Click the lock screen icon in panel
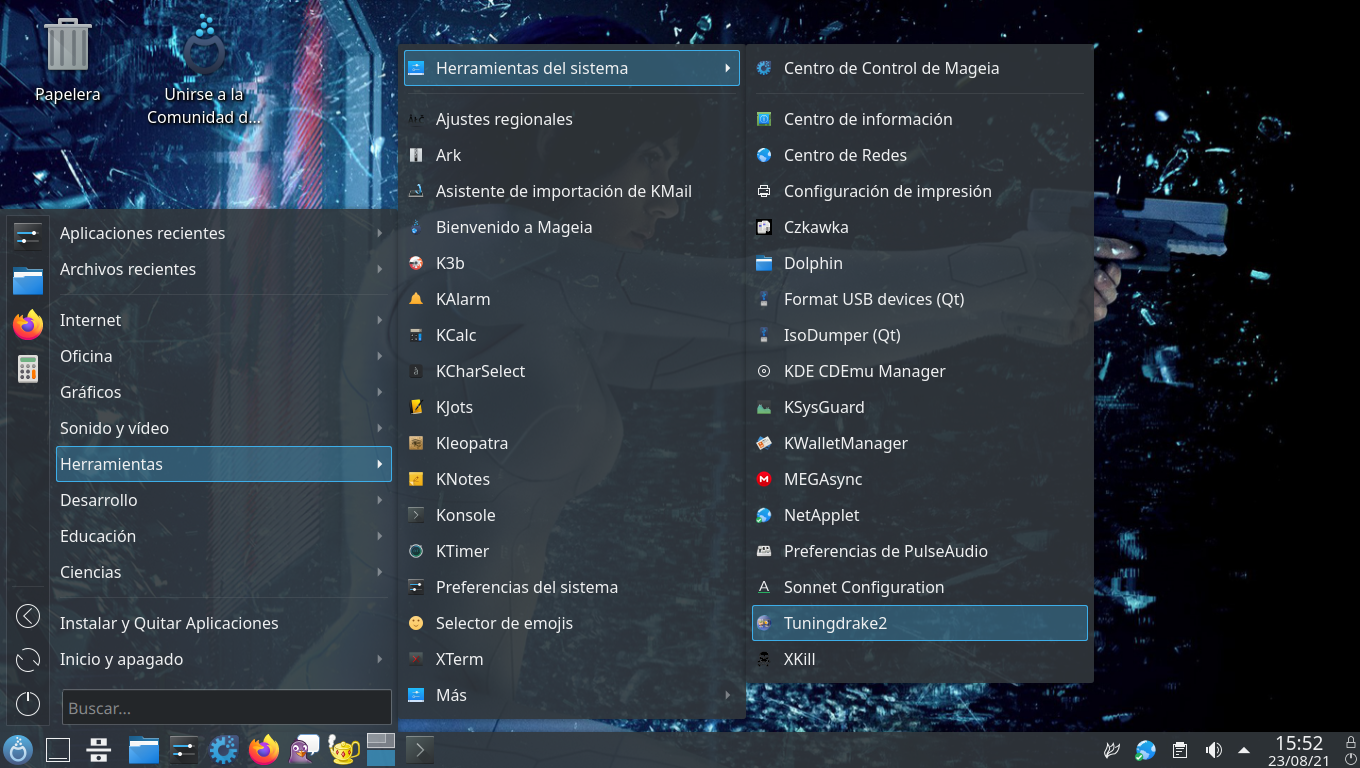Screen dimensions: 1360x768 (x=1349, y=741)
